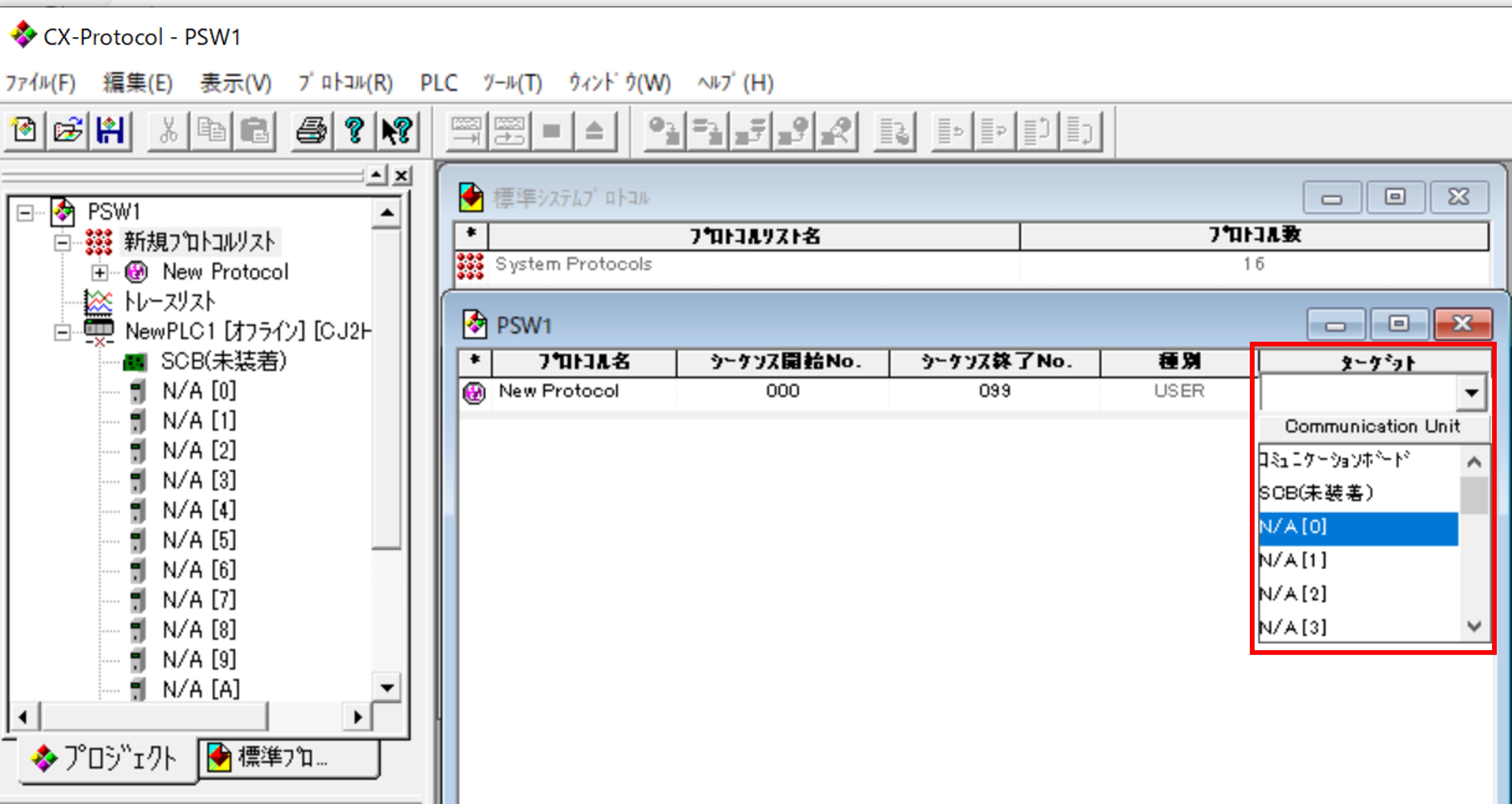
Task: Click the stop trace square icon
Action: (552, 130)
